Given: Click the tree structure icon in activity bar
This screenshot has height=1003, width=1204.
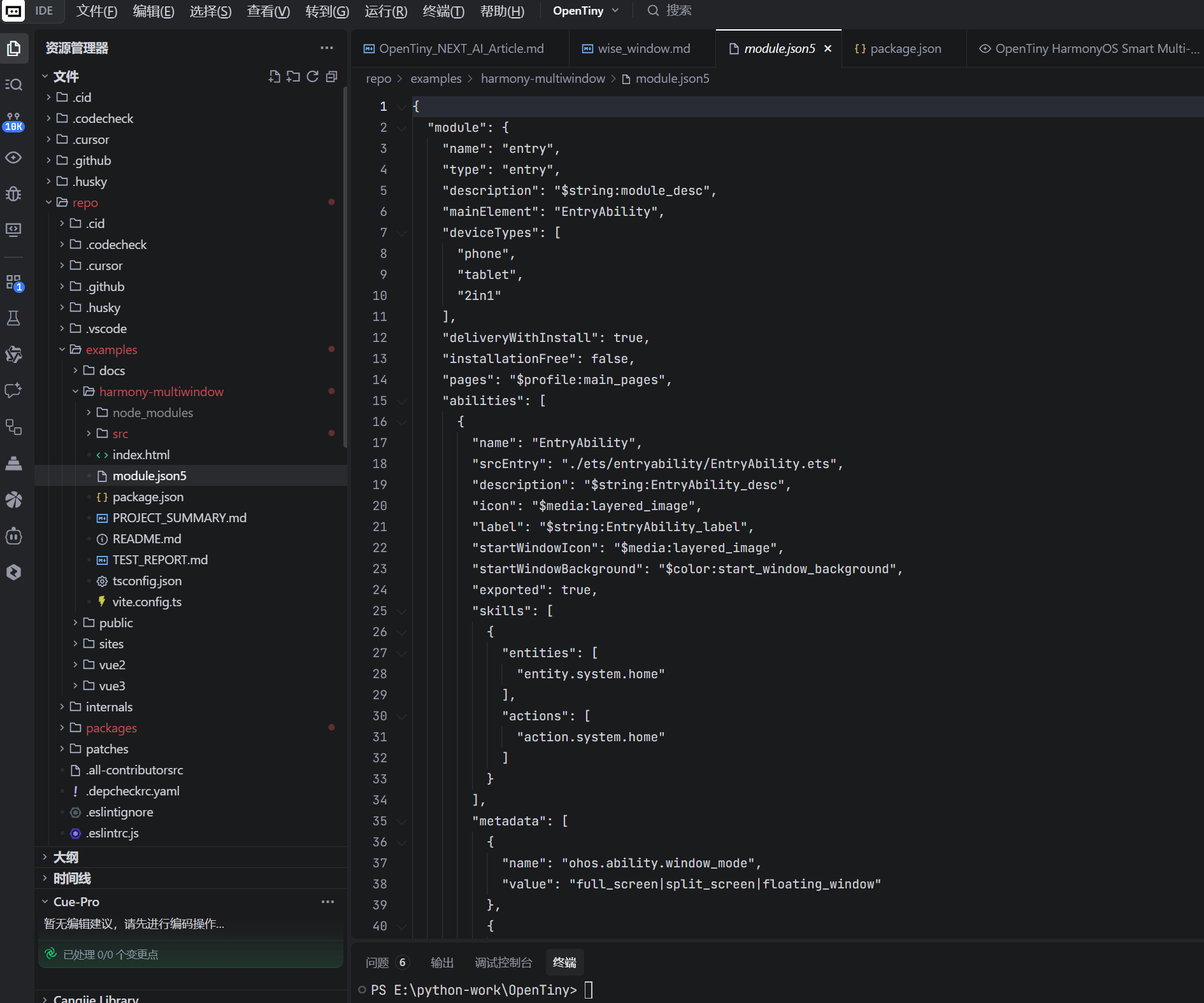Looking at the screenshot, I should click(x=14, y=427).
